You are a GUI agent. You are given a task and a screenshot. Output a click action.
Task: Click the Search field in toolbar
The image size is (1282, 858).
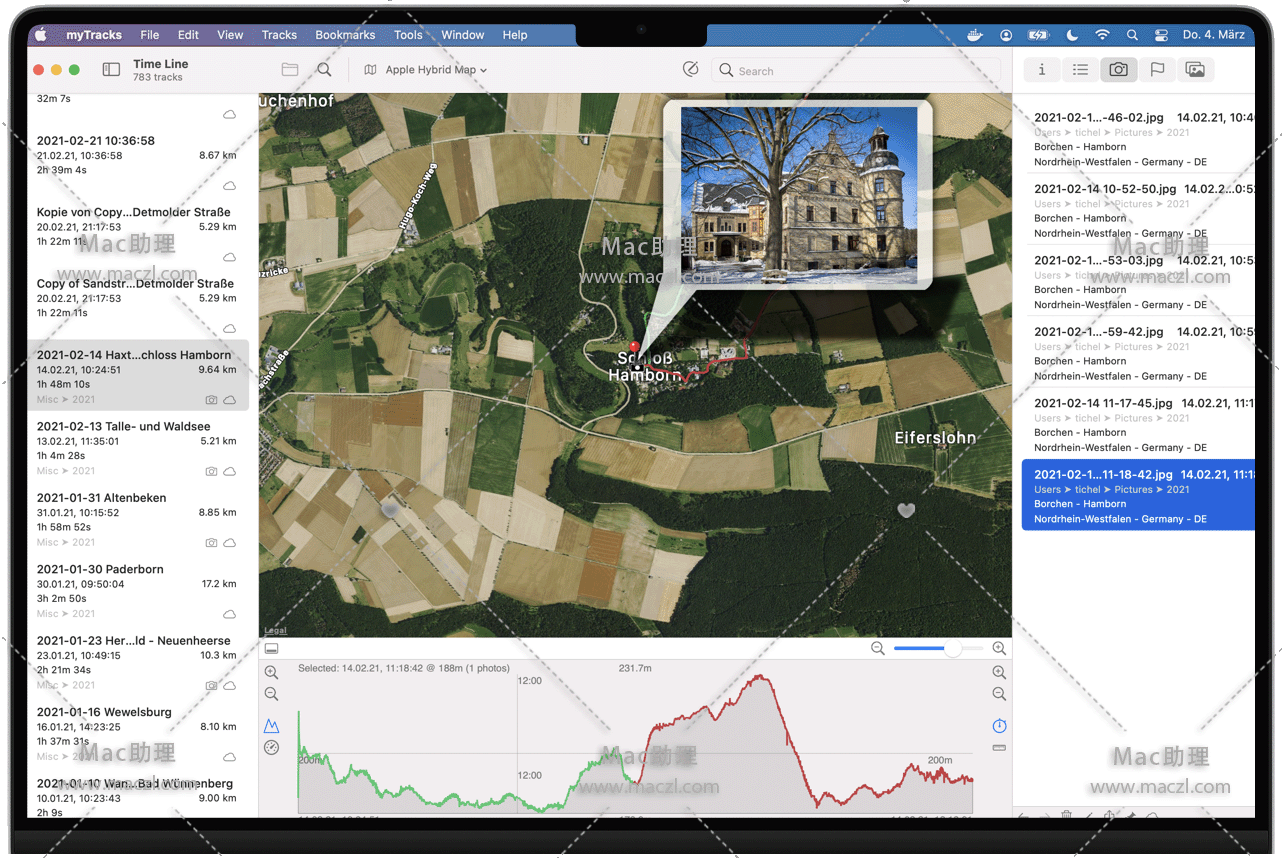pos(860,71)
